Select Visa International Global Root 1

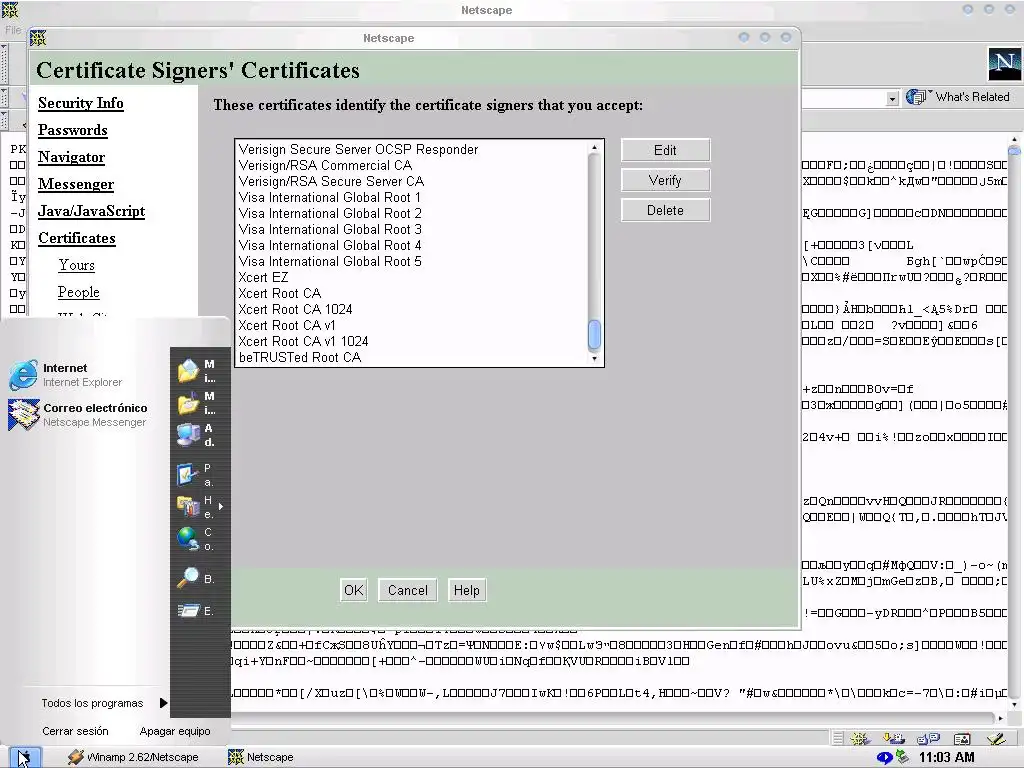[x=330, y=197]
